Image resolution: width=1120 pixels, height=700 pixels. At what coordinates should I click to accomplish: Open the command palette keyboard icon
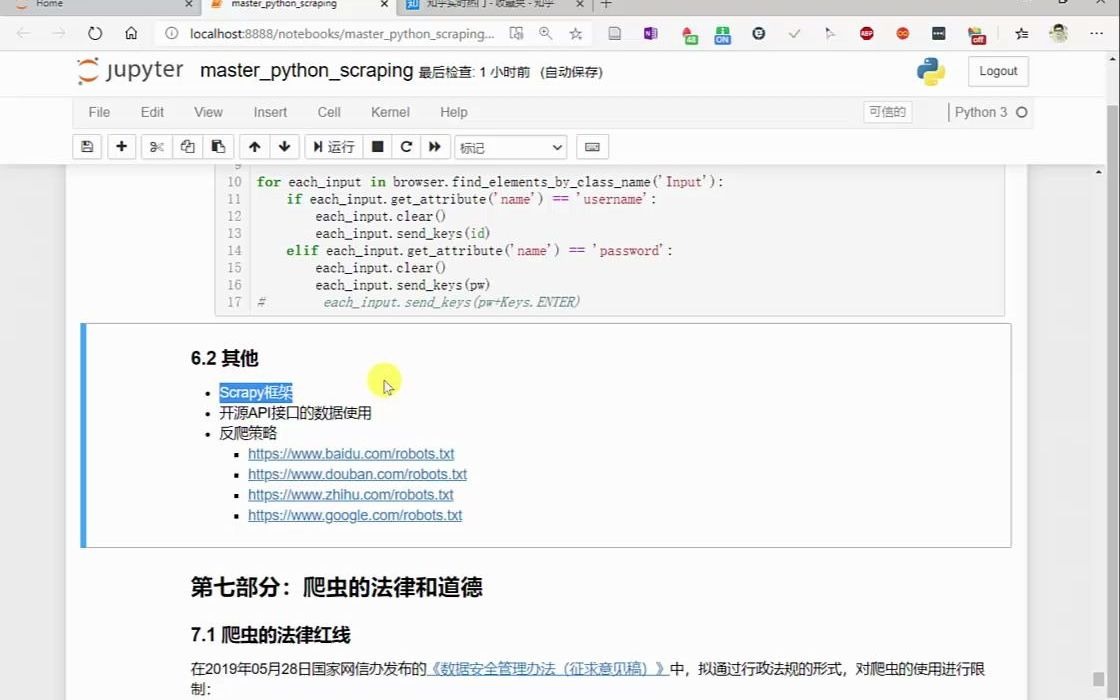[592, 146]
